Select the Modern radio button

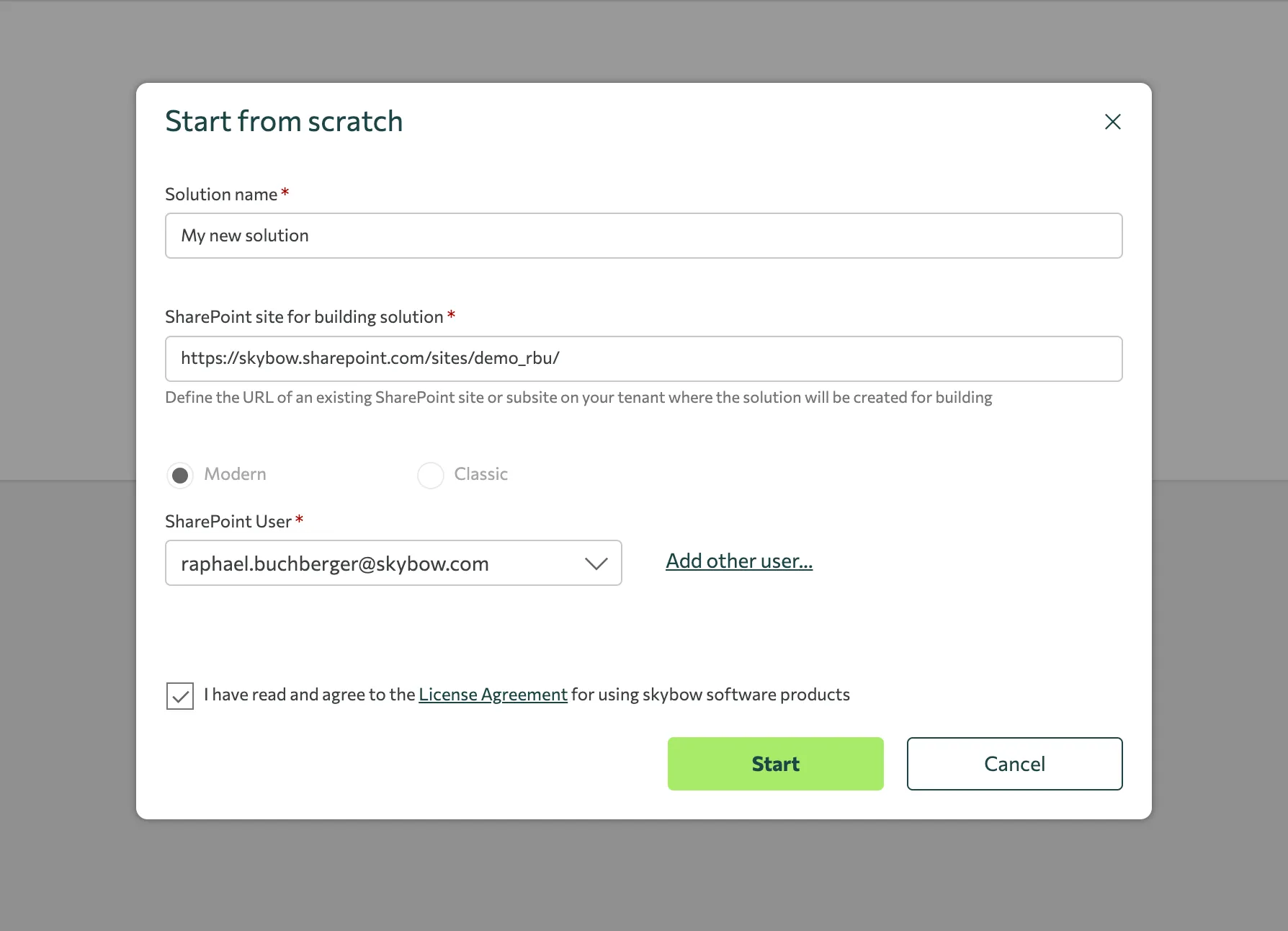(x=180, y=475)
